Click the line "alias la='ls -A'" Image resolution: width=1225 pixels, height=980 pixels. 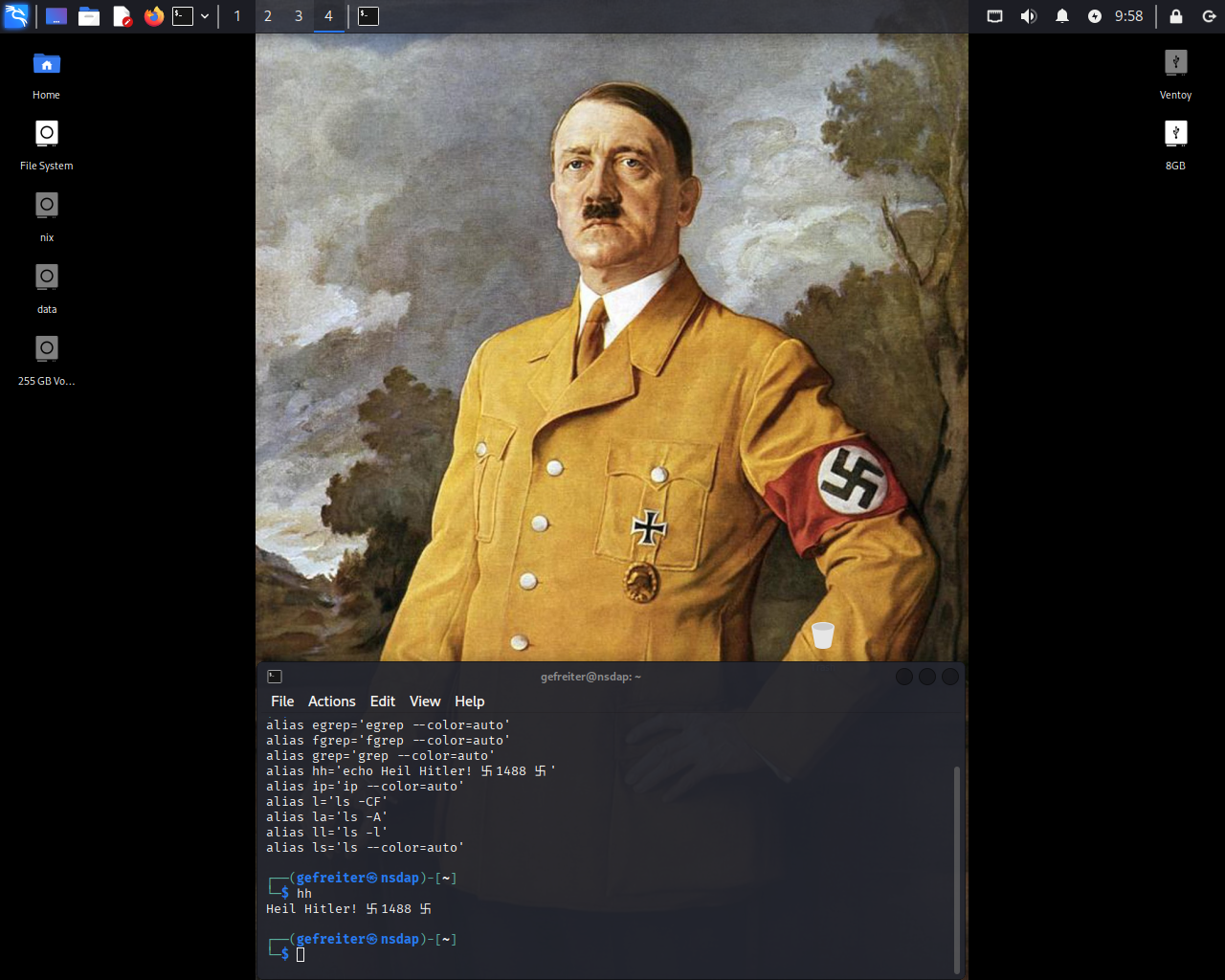326,817
